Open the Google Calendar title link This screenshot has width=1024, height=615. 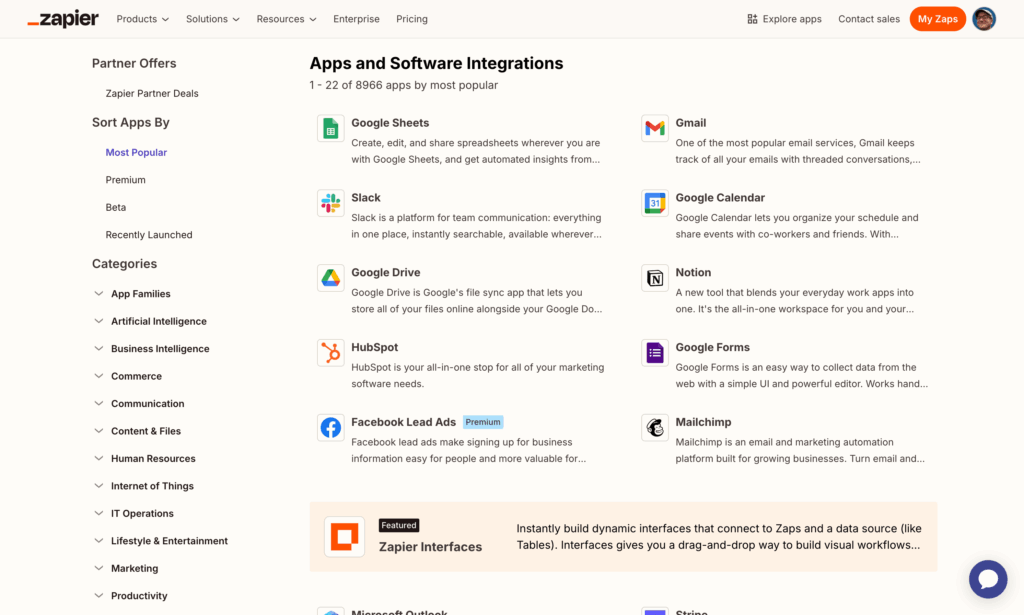[720, 198]
